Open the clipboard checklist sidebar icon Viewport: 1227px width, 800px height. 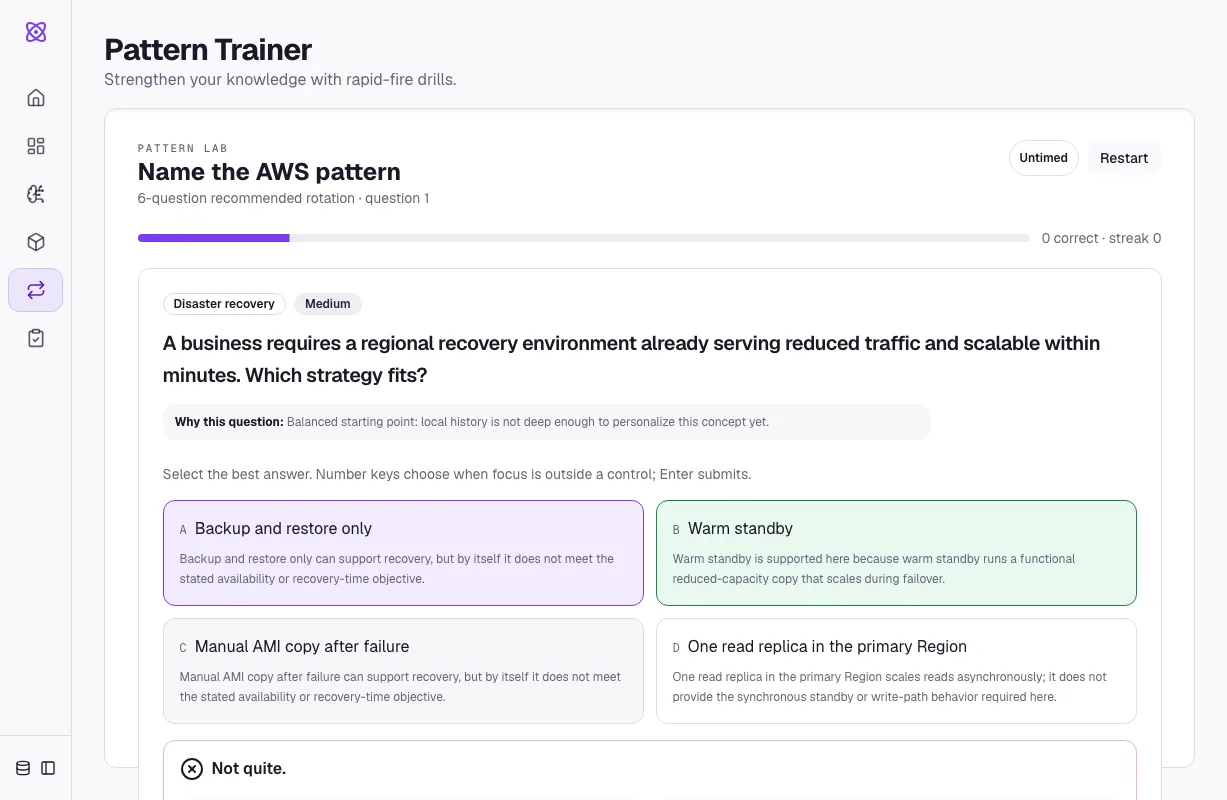coord(36,338)
